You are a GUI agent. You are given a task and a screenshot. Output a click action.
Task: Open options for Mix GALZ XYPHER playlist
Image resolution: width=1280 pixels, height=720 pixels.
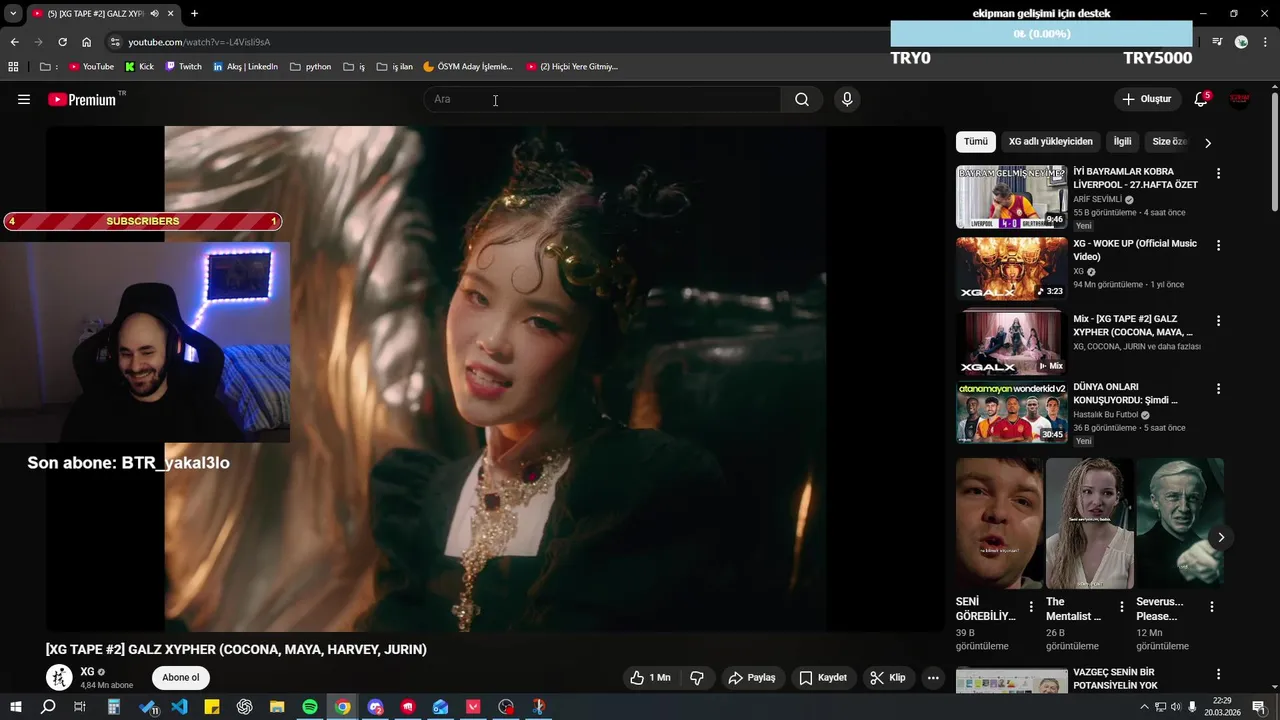[1218, 321]
